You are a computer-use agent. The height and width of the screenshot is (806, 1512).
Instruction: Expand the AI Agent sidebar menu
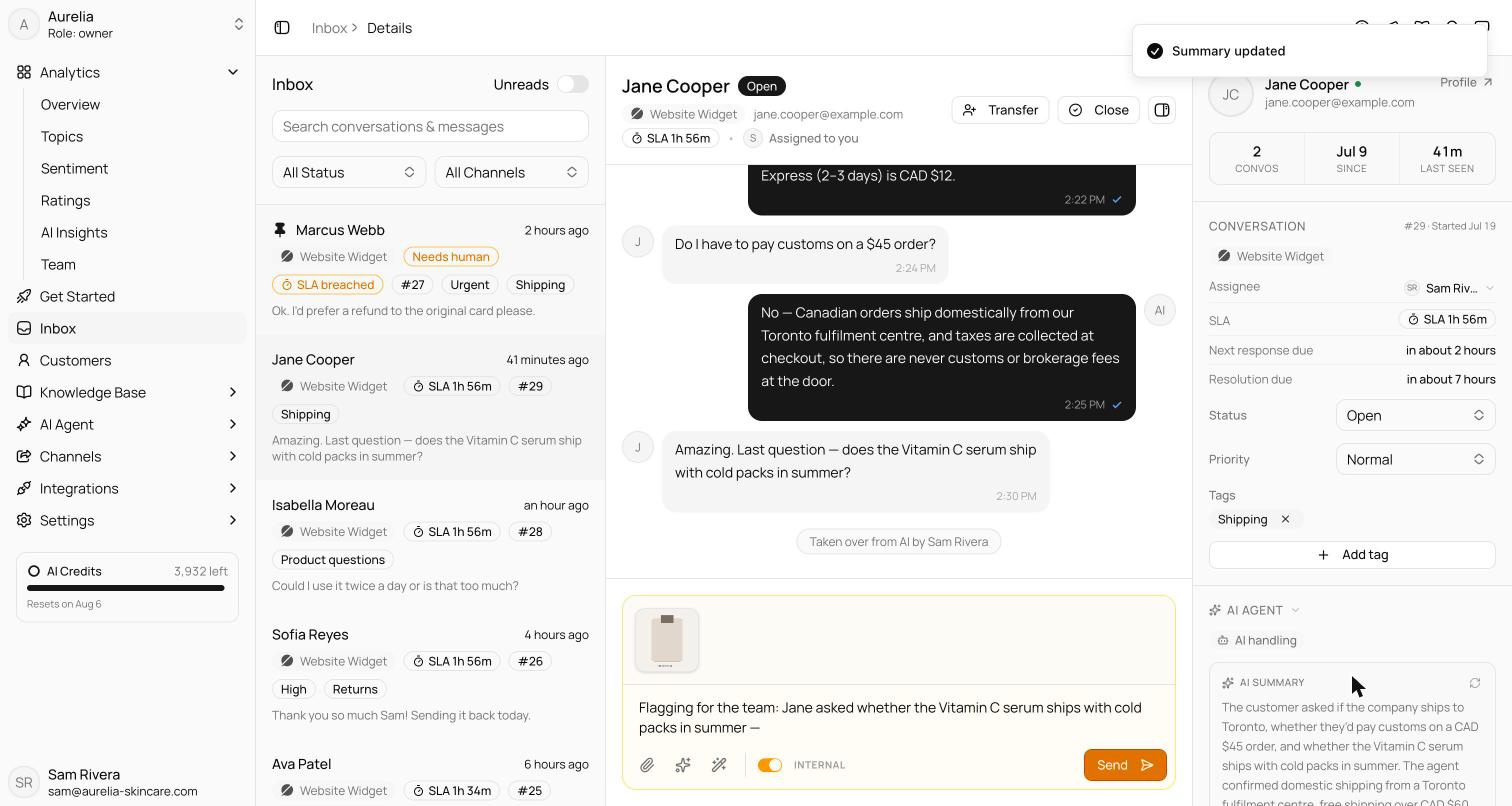point(233,424)
